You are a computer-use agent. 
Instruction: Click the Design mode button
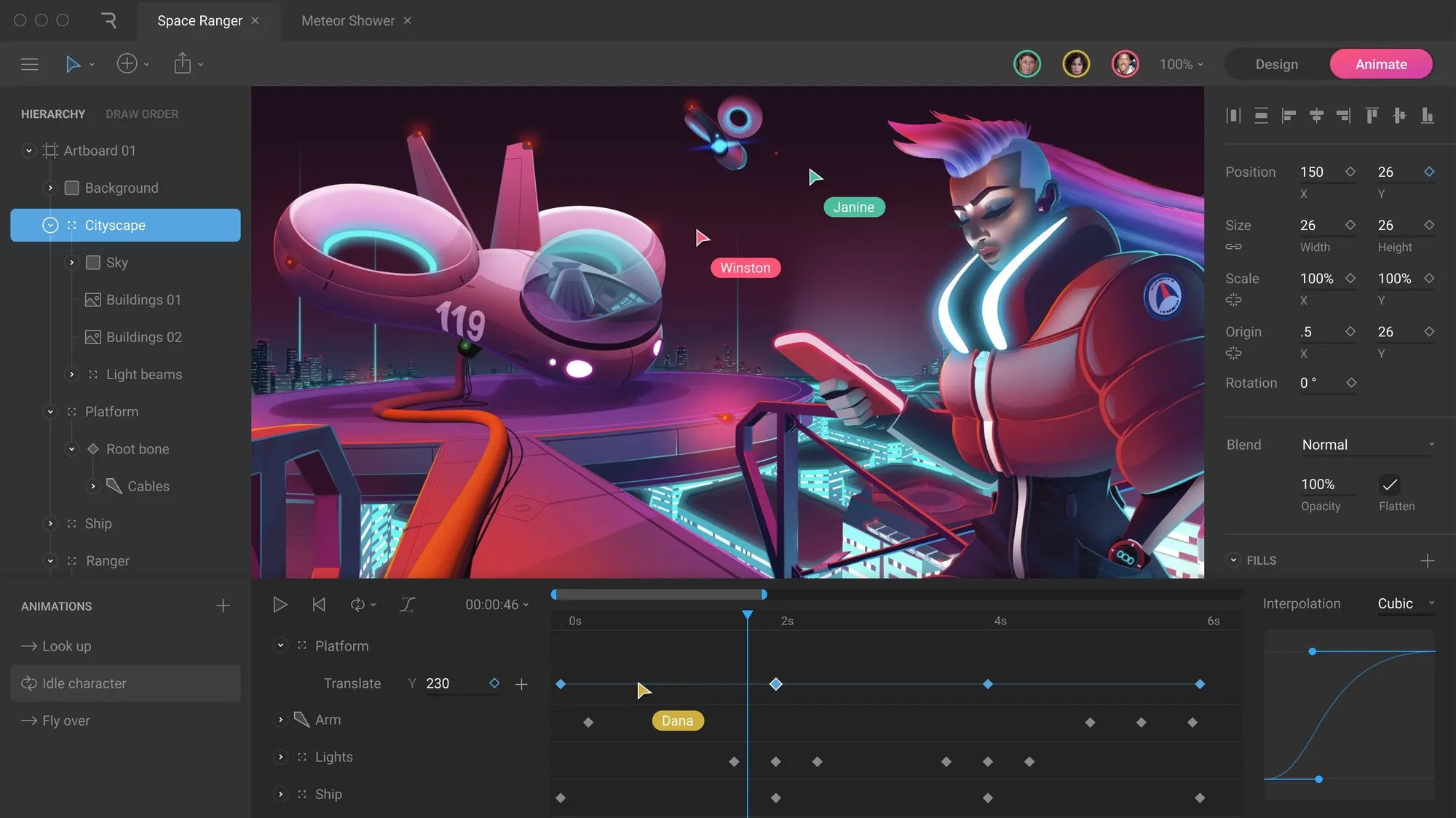1276,64
